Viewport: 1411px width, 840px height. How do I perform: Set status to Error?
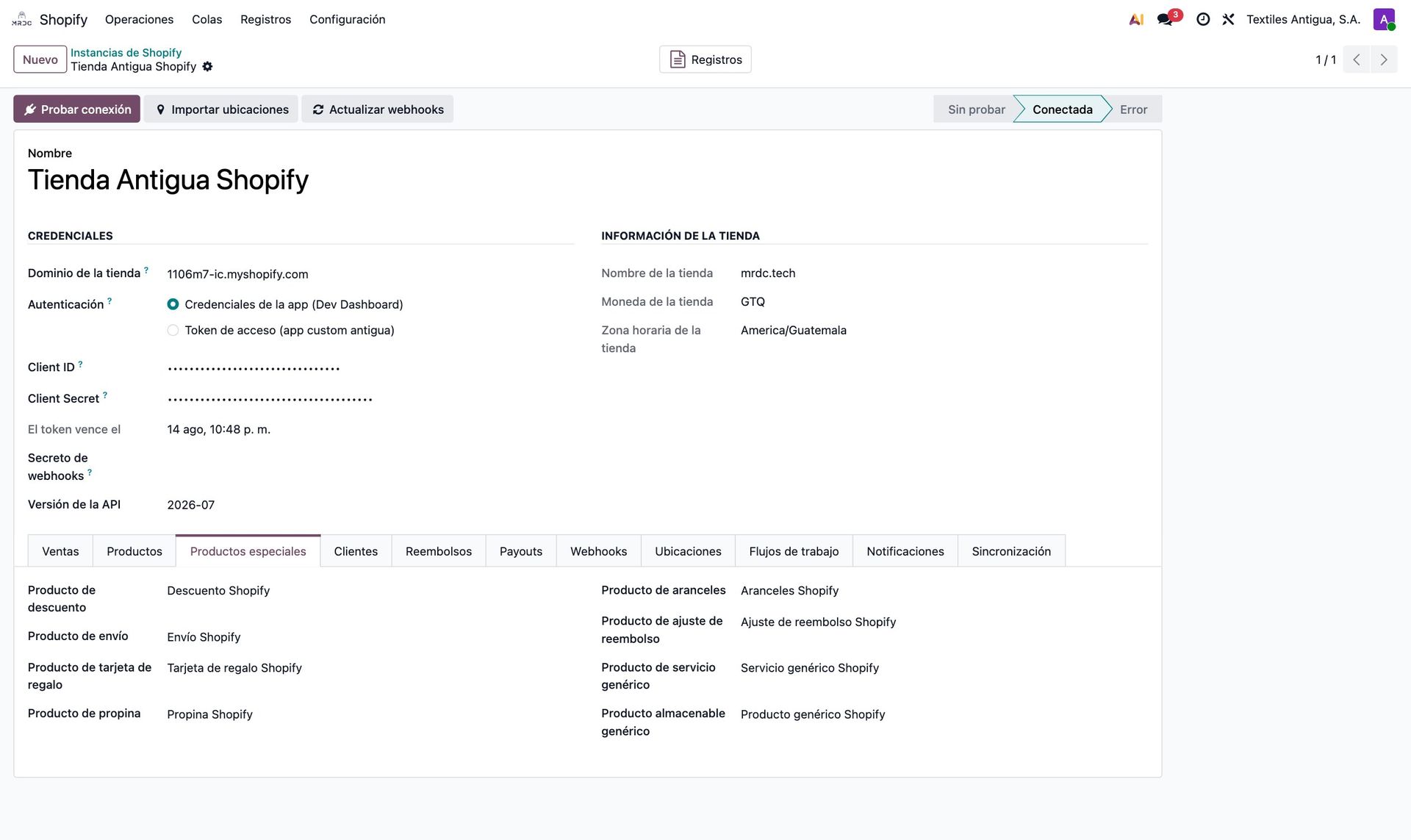1133,110
